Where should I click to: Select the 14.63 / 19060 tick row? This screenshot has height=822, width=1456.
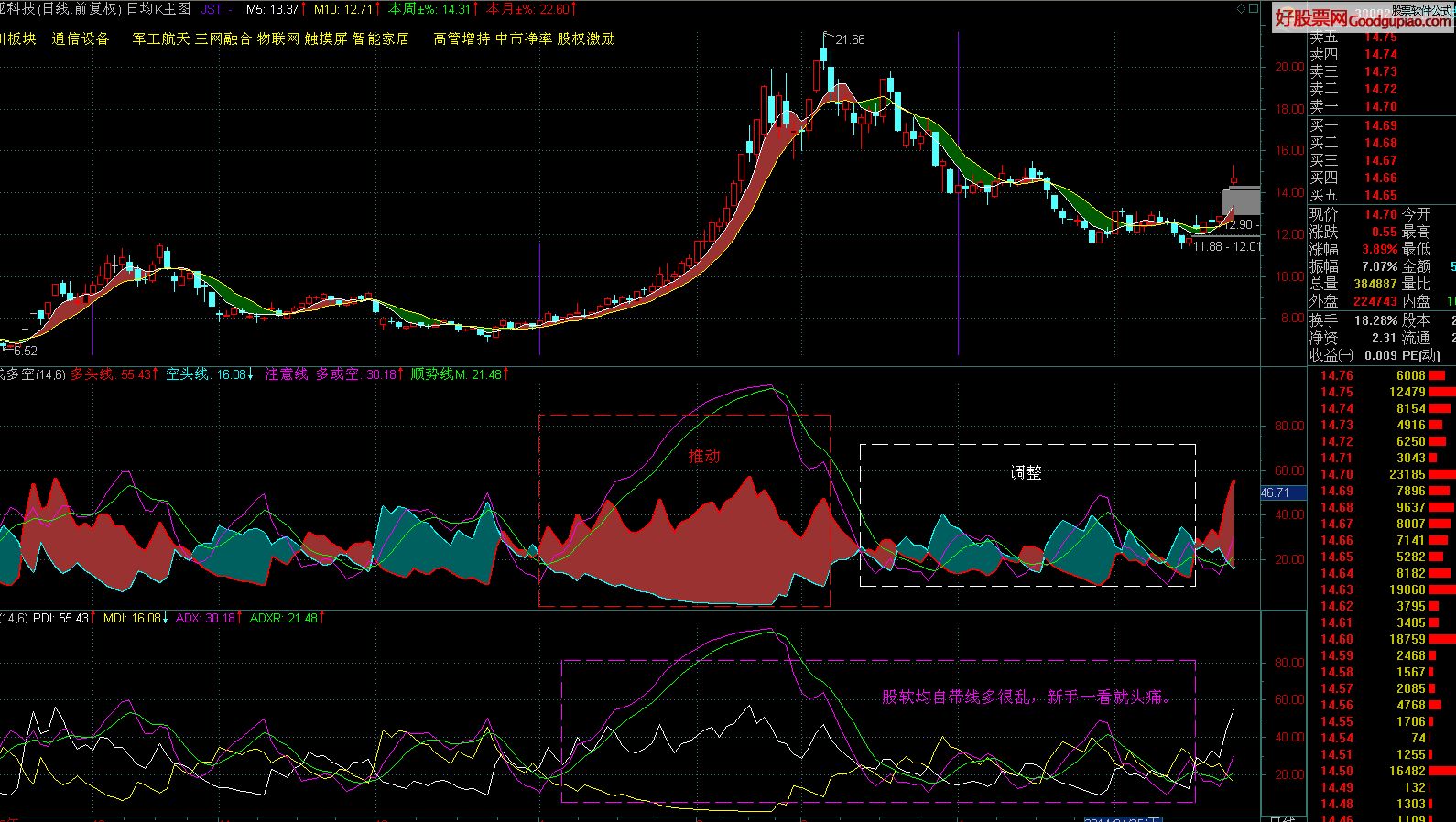pyautogui.click(x=1383, y=589)
